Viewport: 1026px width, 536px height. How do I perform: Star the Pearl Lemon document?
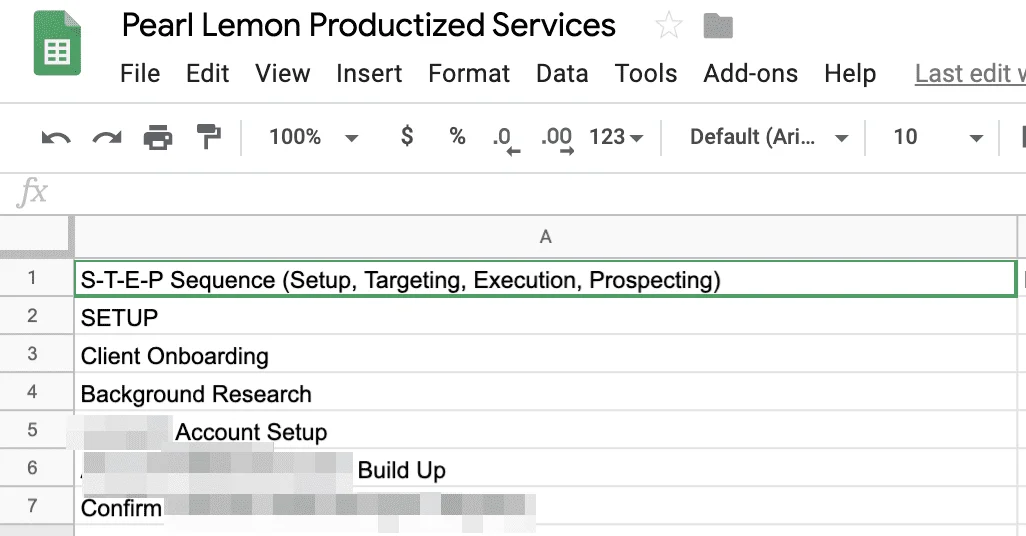669,26
